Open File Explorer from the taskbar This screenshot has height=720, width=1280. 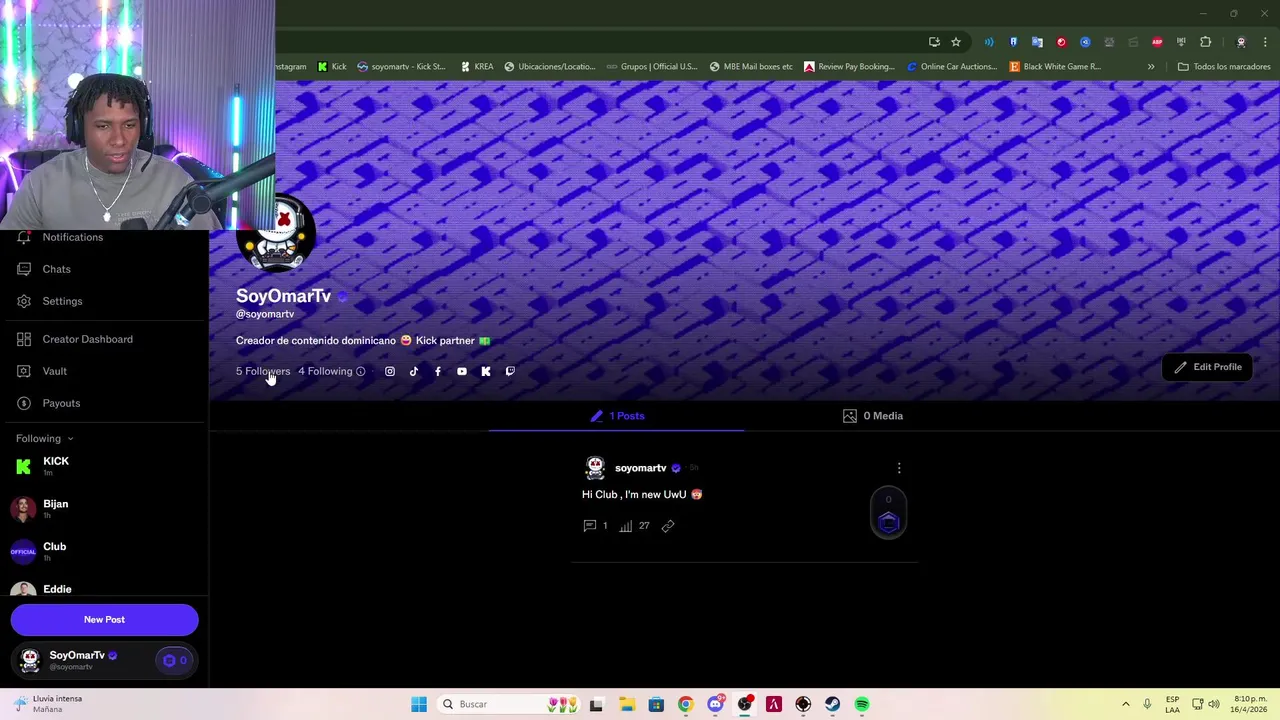(626, 704)
